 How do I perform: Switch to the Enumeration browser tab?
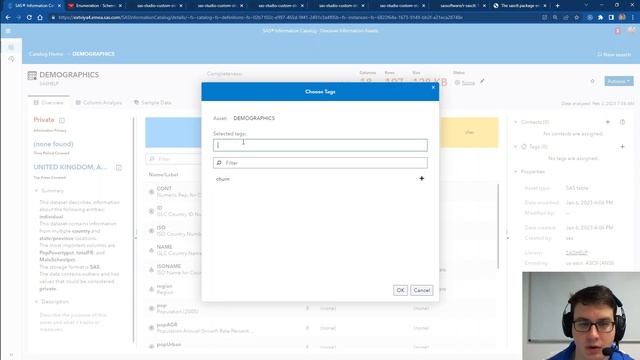tap(95, 6)
